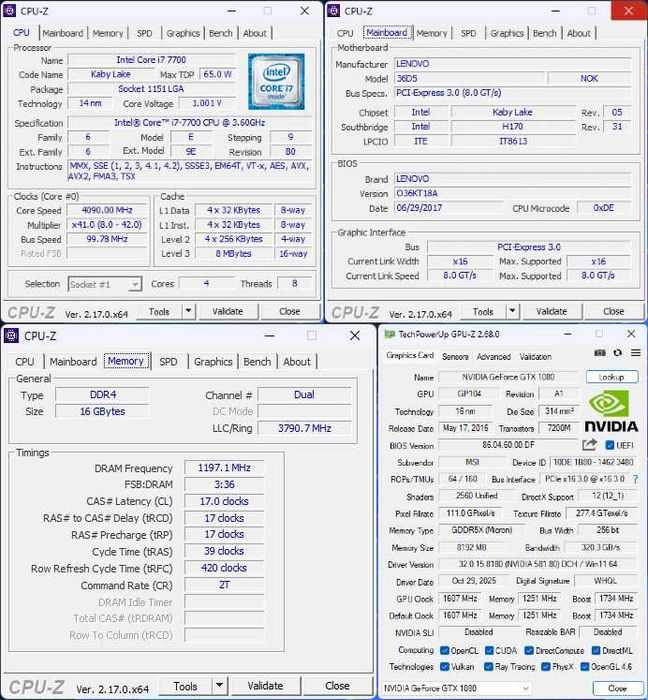Open Graphics tab in Mainboard window
Viewport: 648px width, 700px height.
[507, 33]
